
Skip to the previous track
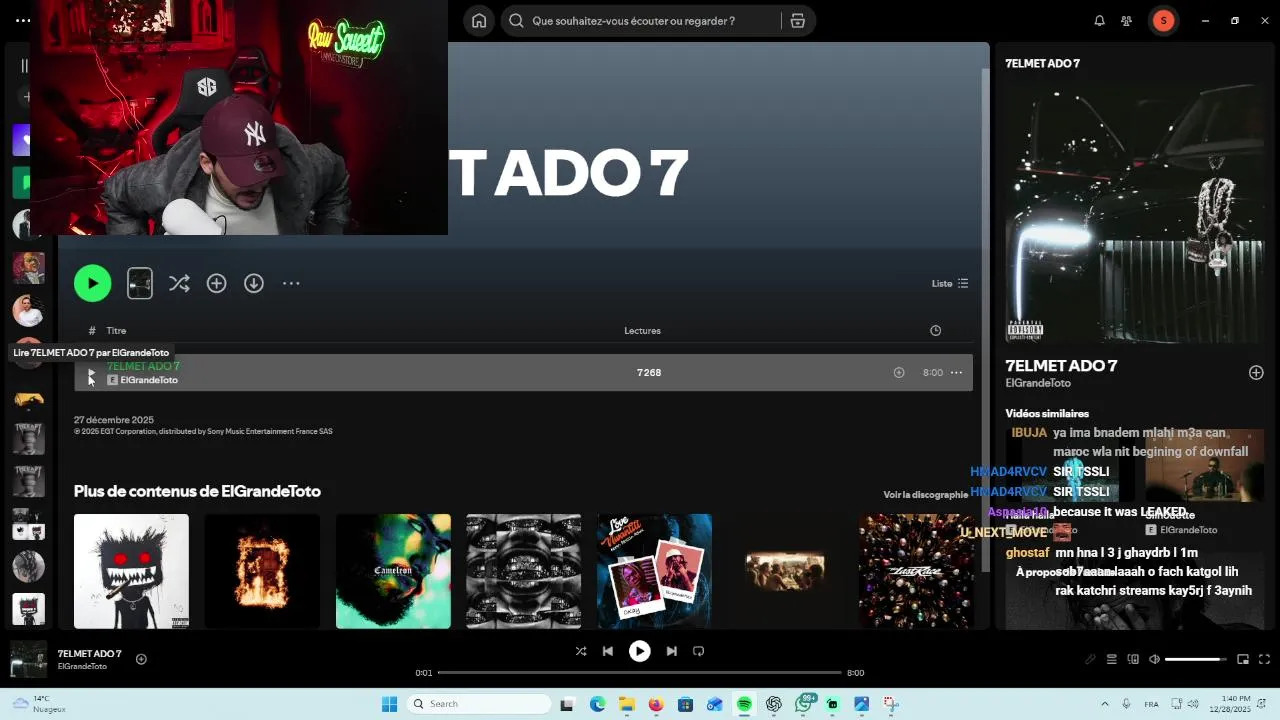(607, 651)
